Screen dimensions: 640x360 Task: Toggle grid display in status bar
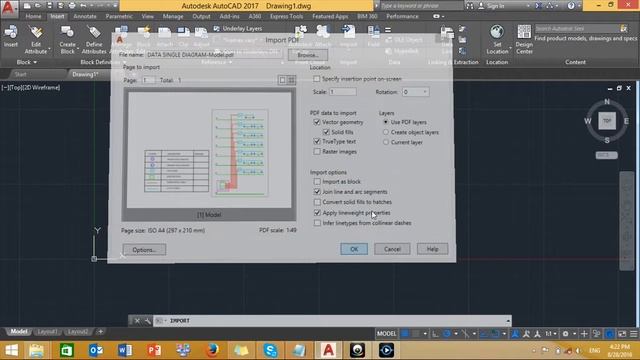point(405,333)
